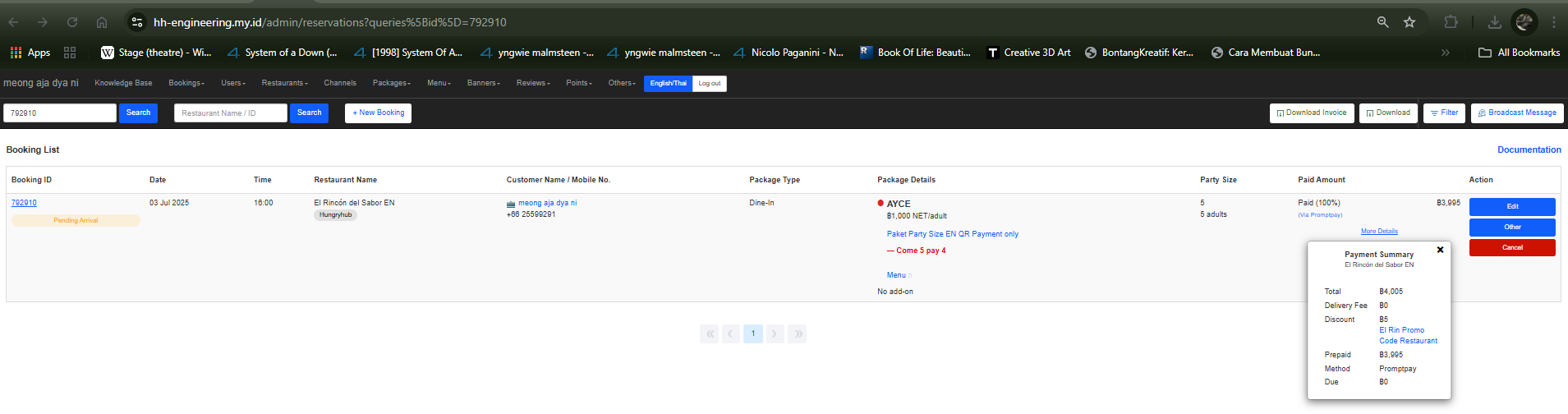This screenshot has height=414, width=1568.
Task: Click the Download Invoice button
Action: (x=1313, y=113)
